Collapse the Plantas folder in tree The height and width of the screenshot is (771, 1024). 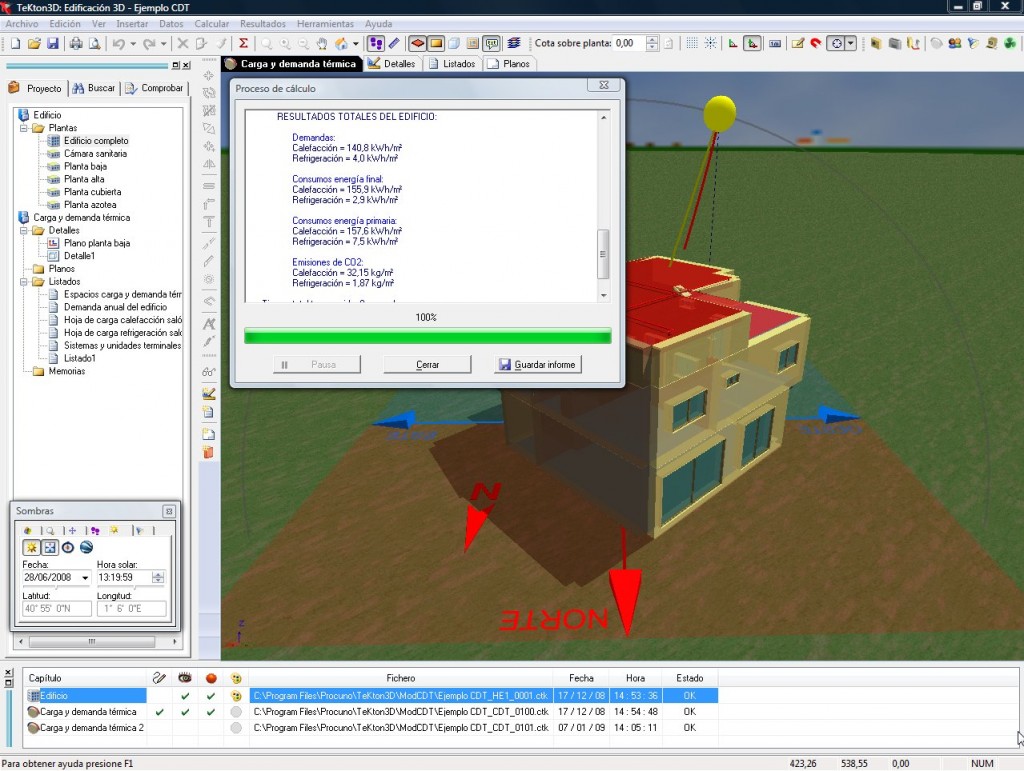click(24, 128)
